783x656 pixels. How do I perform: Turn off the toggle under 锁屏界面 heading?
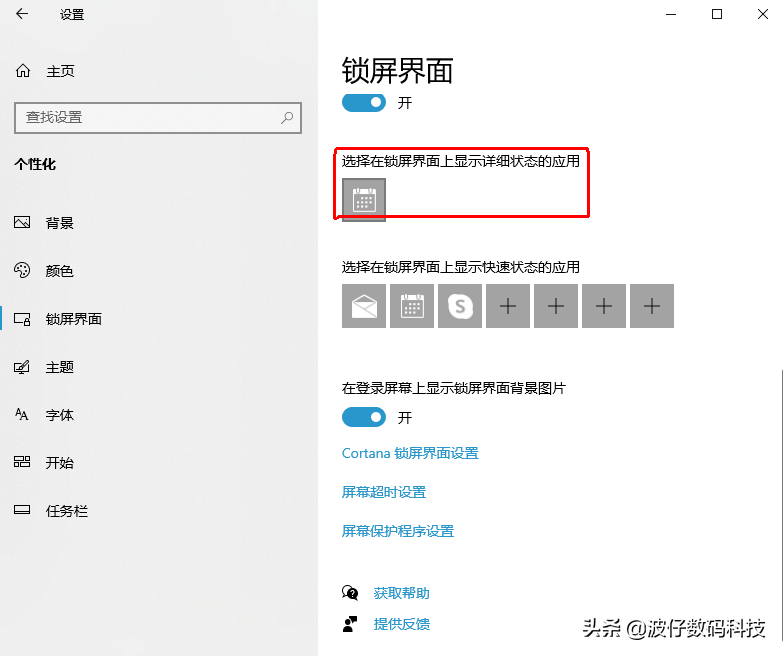pyautogui.click(x=364, y=103)
